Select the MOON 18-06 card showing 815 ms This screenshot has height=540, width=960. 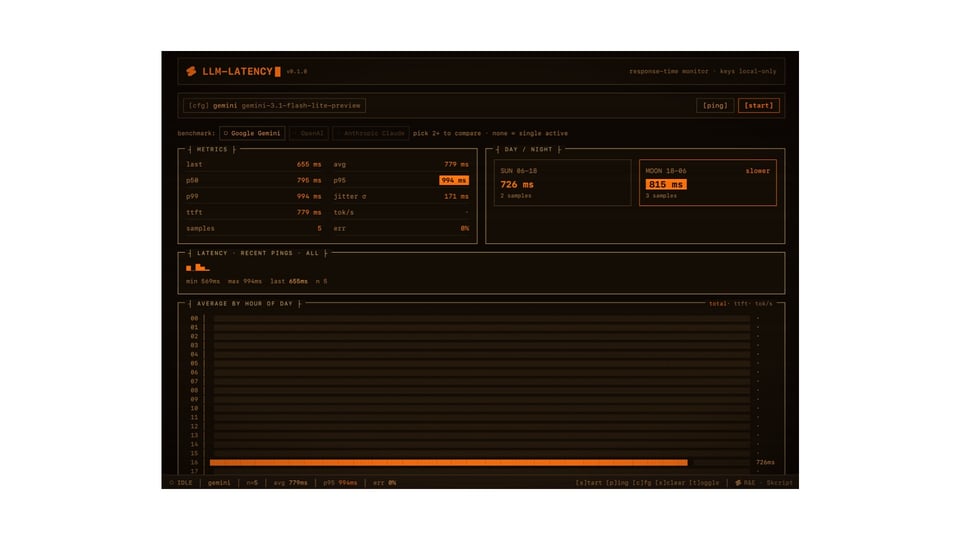[708, 182]
